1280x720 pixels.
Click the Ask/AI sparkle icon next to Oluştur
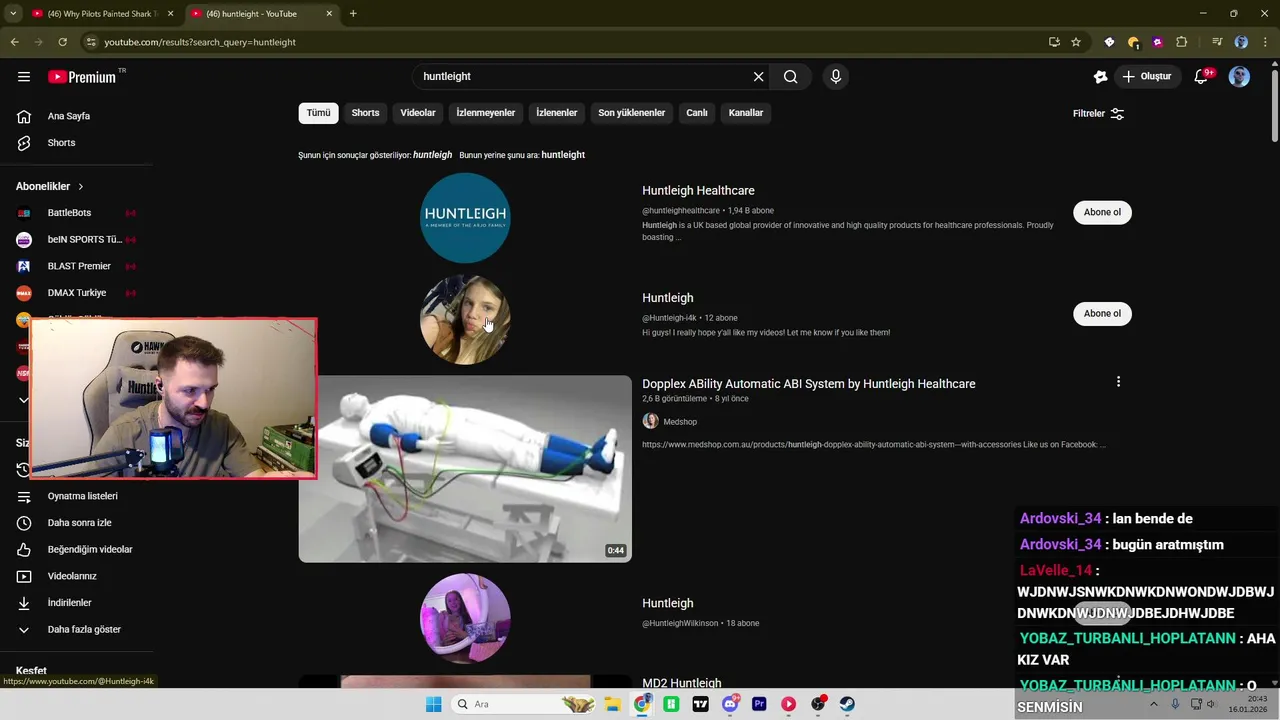(1101, 77)
